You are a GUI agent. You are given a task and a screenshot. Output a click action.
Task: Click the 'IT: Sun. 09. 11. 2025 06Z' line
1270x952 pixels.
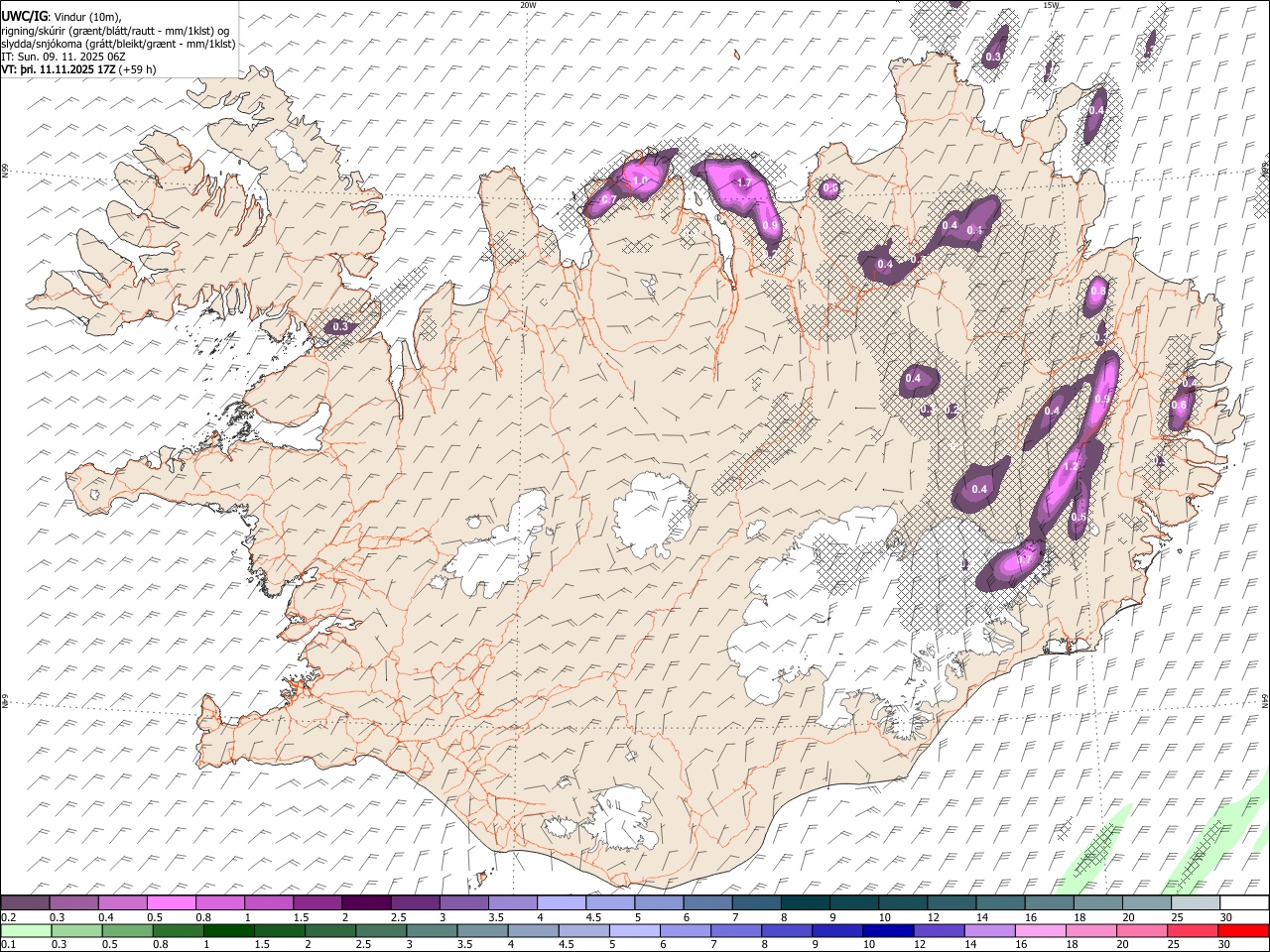(x=63, y=57)
